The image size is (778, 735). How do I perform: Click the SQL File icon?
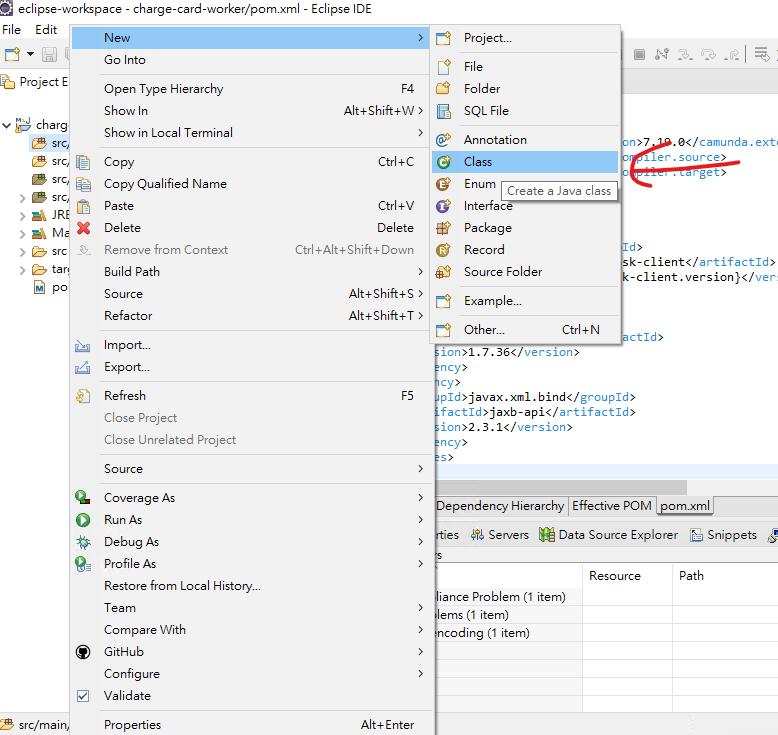(443, 111)
